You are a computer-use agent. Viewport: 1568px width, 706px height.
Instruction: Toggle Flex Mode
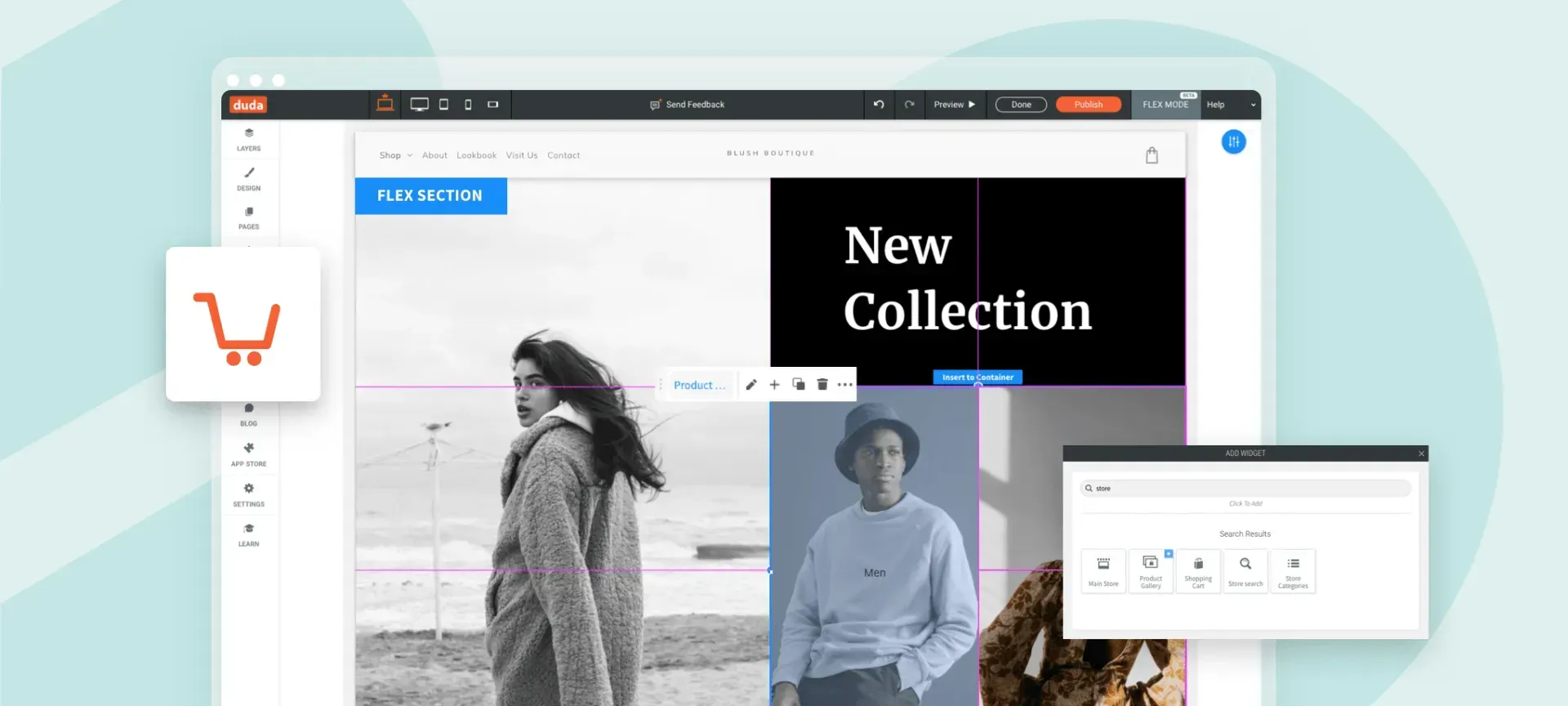tap(1165, 105)
